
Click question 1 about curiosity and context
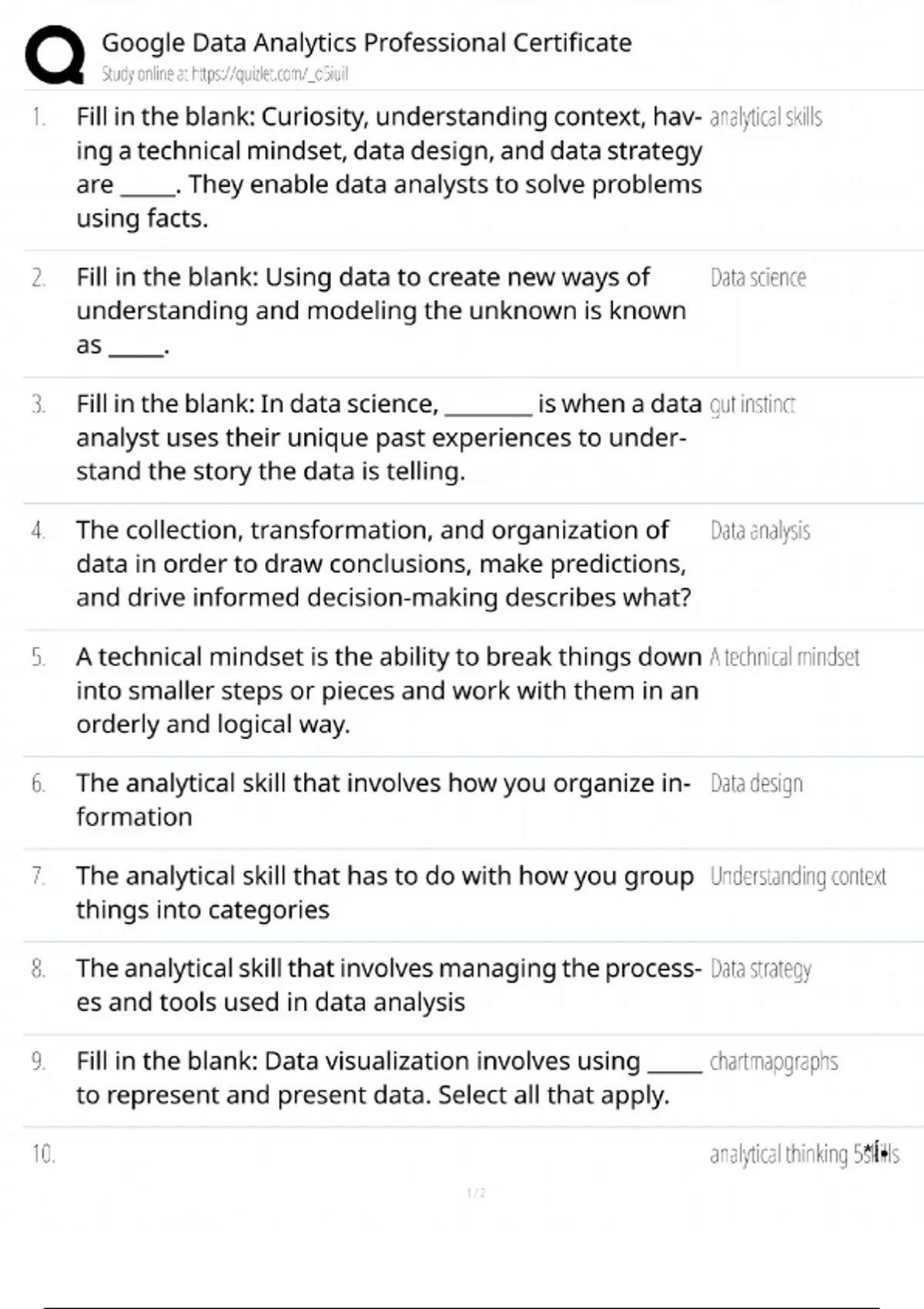point(389,167)
